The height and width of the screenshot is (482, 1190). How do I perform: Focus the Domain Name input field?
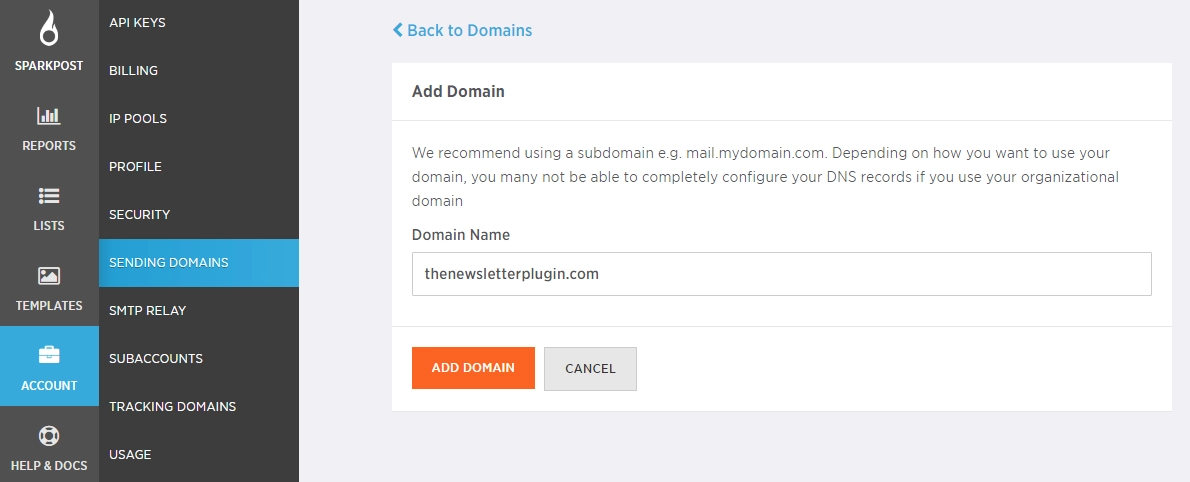coord(781,274)
